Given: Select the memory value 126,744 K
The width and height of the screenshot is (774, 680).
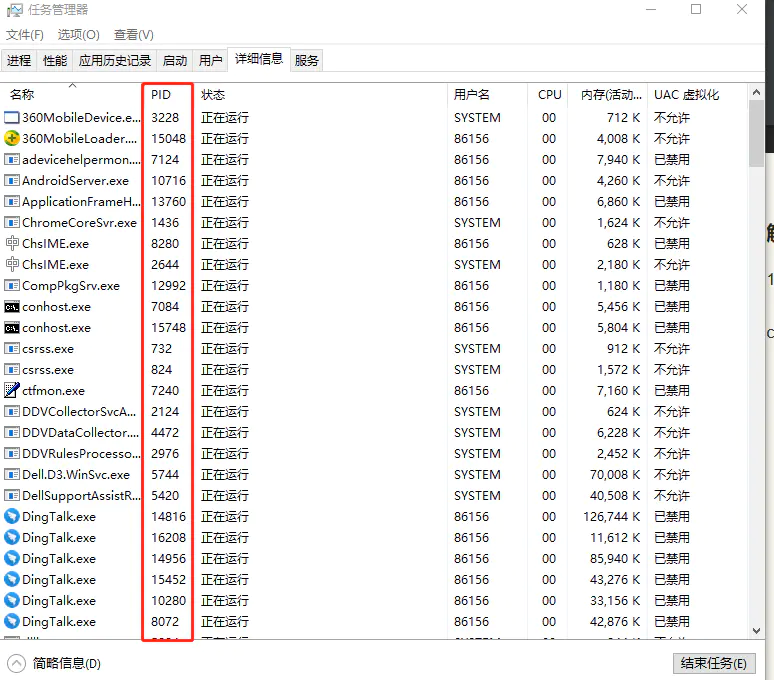Looking at the screenshot, I should tap(611, 517).
